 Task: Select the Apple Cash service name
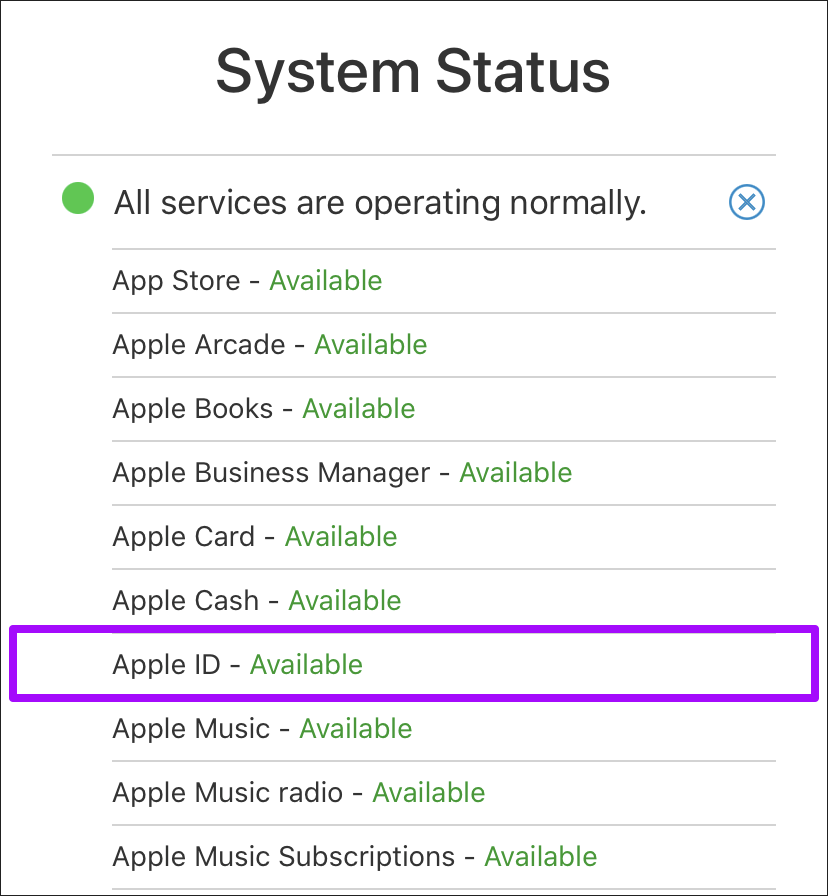click(186, 600)
